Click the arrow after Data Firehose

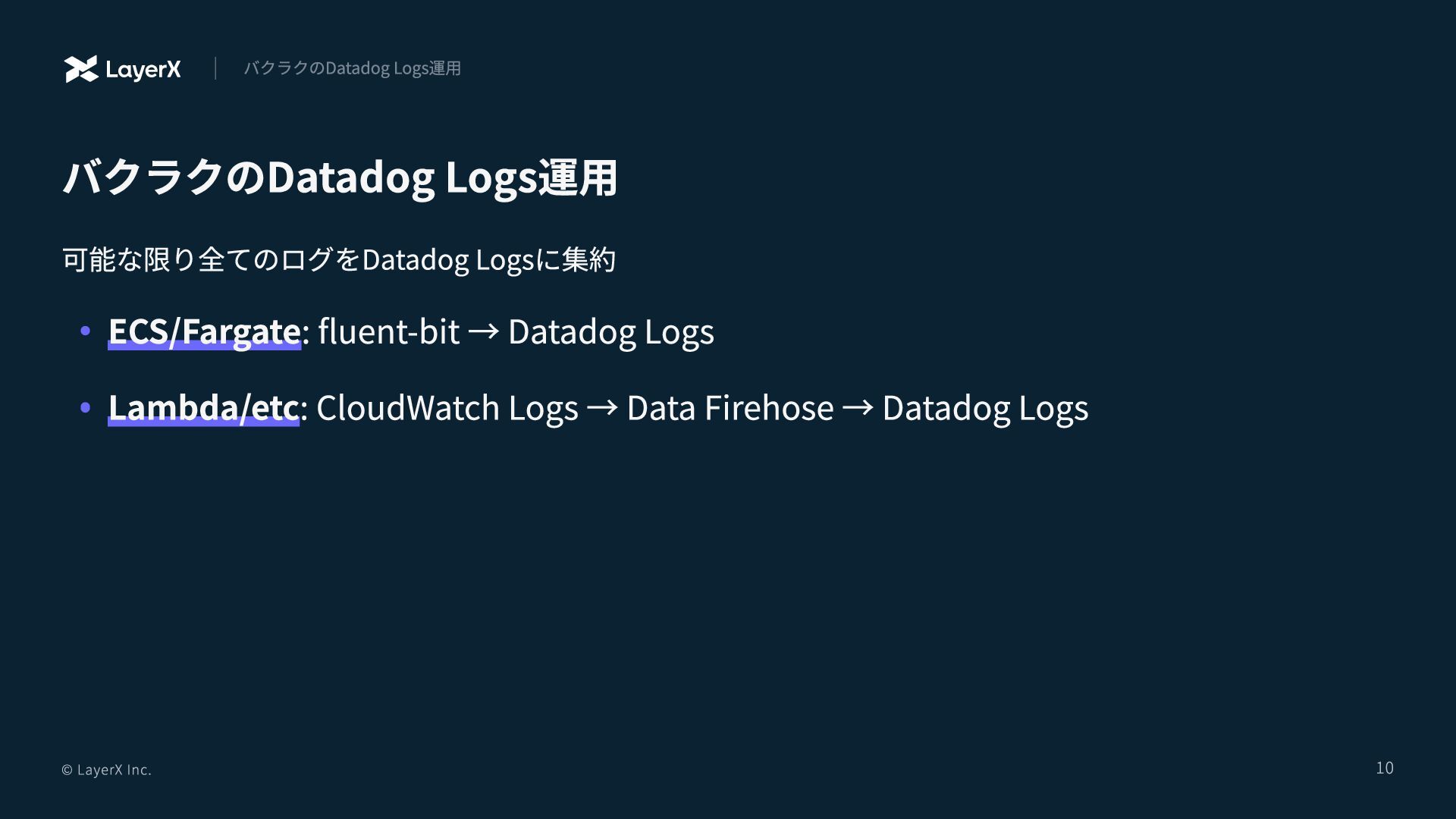tap(858, 407)
